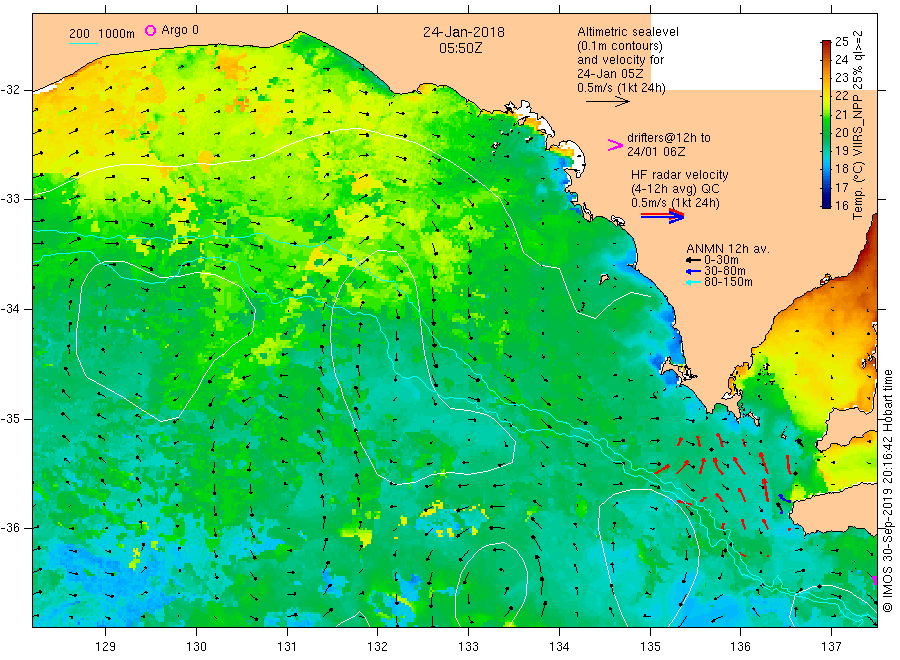Click the '24/01 06Z' drifter time text

coord(655,152)
